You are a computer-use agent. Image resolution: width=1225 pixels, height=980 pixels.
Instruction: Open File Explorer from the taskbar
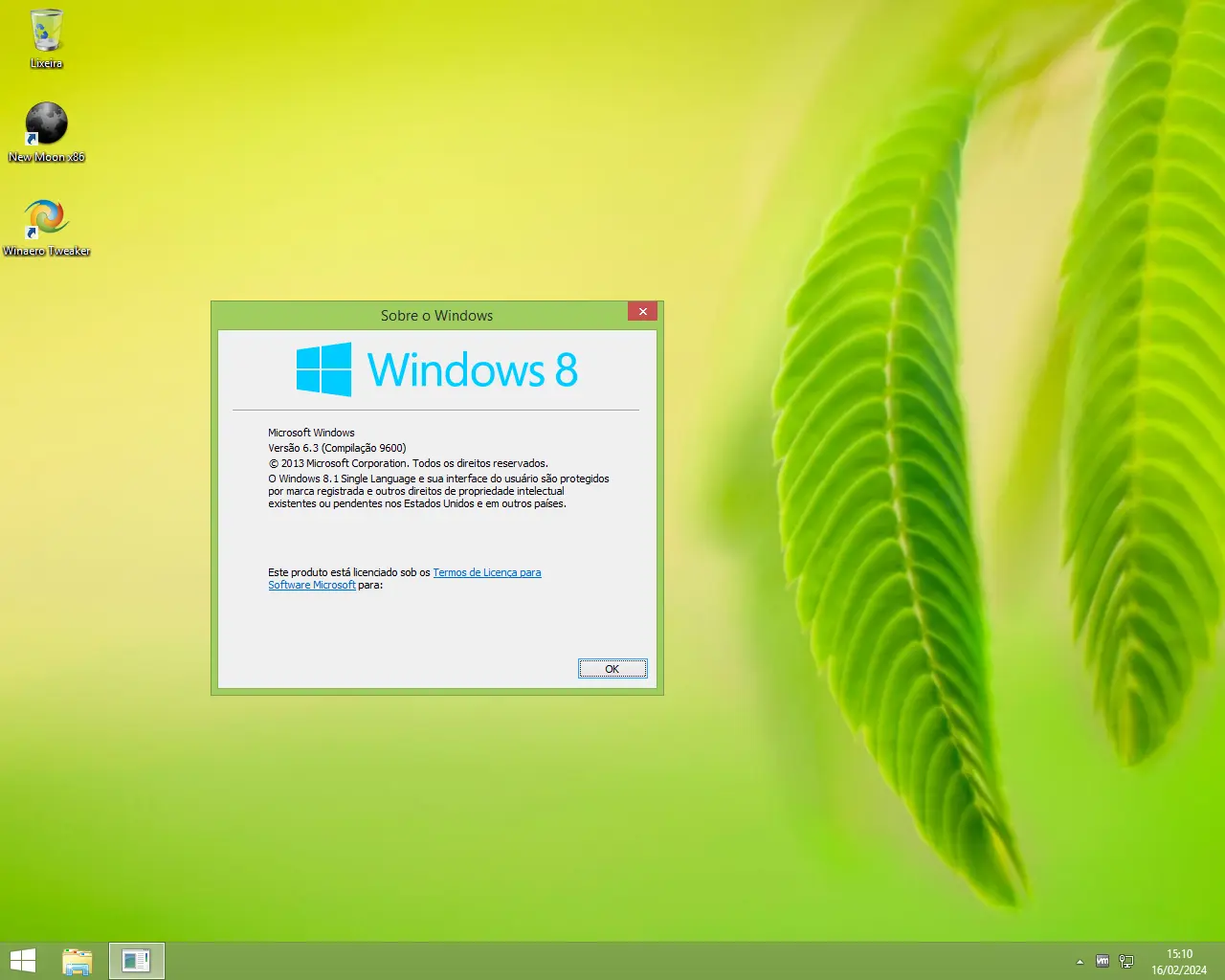(78, 961)
